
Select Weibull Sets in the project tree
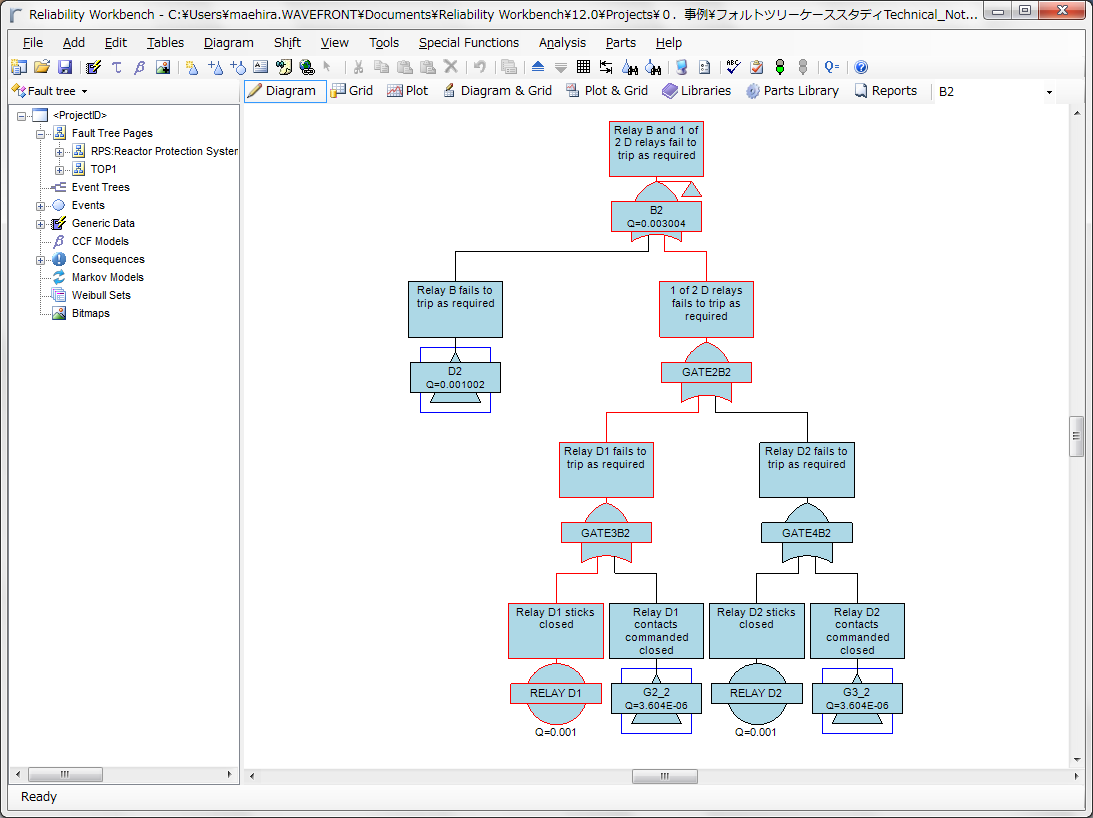coord(101,295)
